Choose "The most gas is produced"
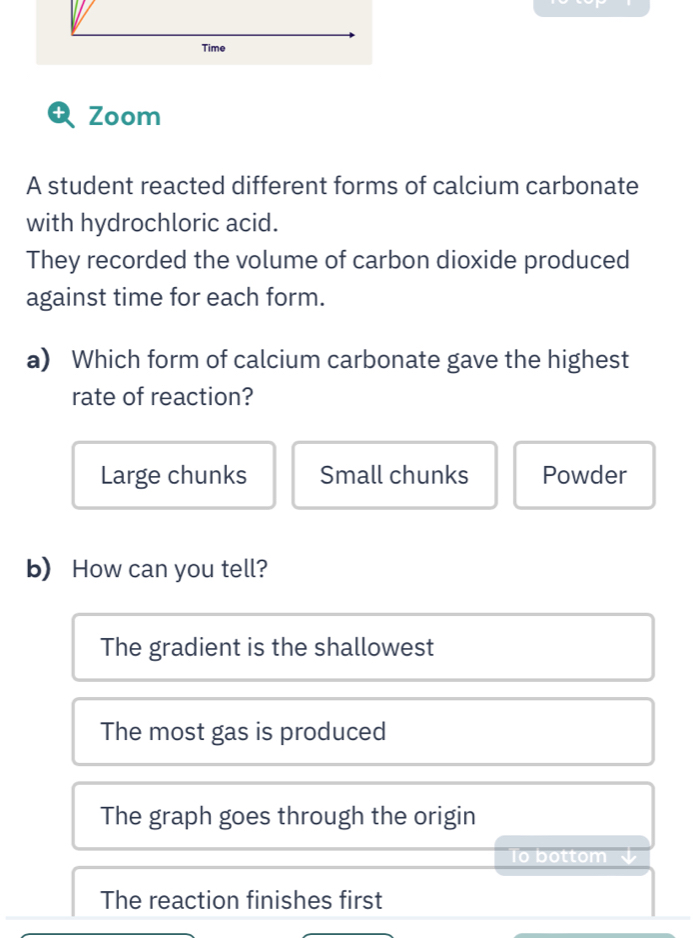This screenshot has height=938, width=693. [363, 732]
